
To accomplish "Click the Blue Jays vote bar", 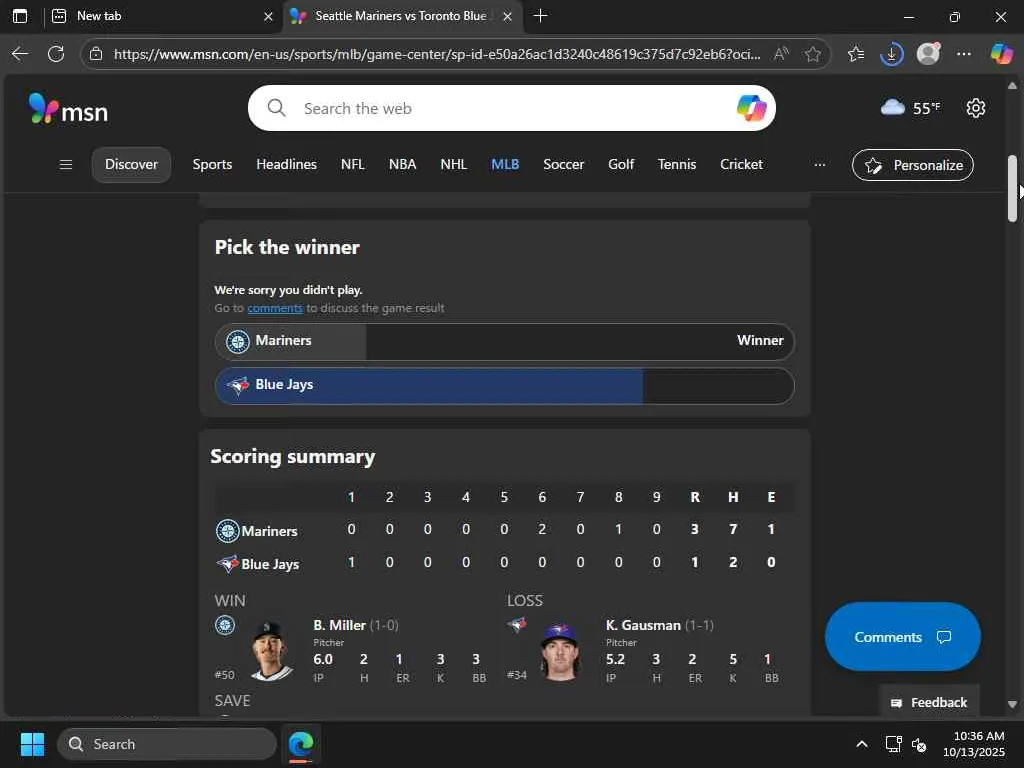I will [504, 386].
